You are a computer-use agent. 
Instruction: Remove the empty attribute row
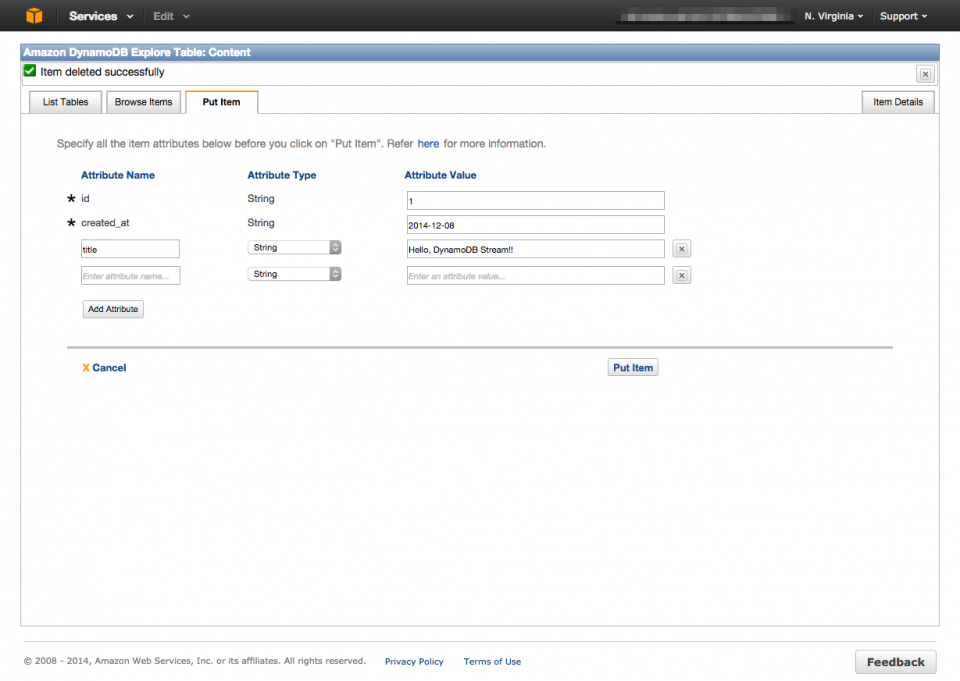[x=681, y=276]
